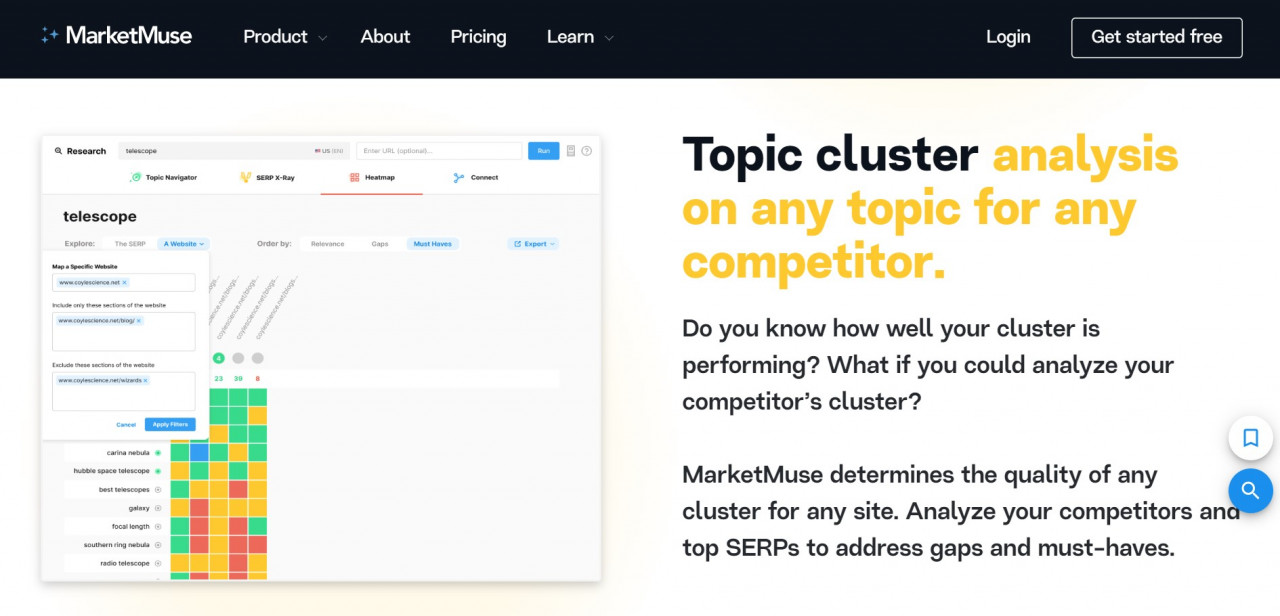Click the bookmark floating icon
The width and height of the screenshot is (1280, 616).
coord(1250,438)
